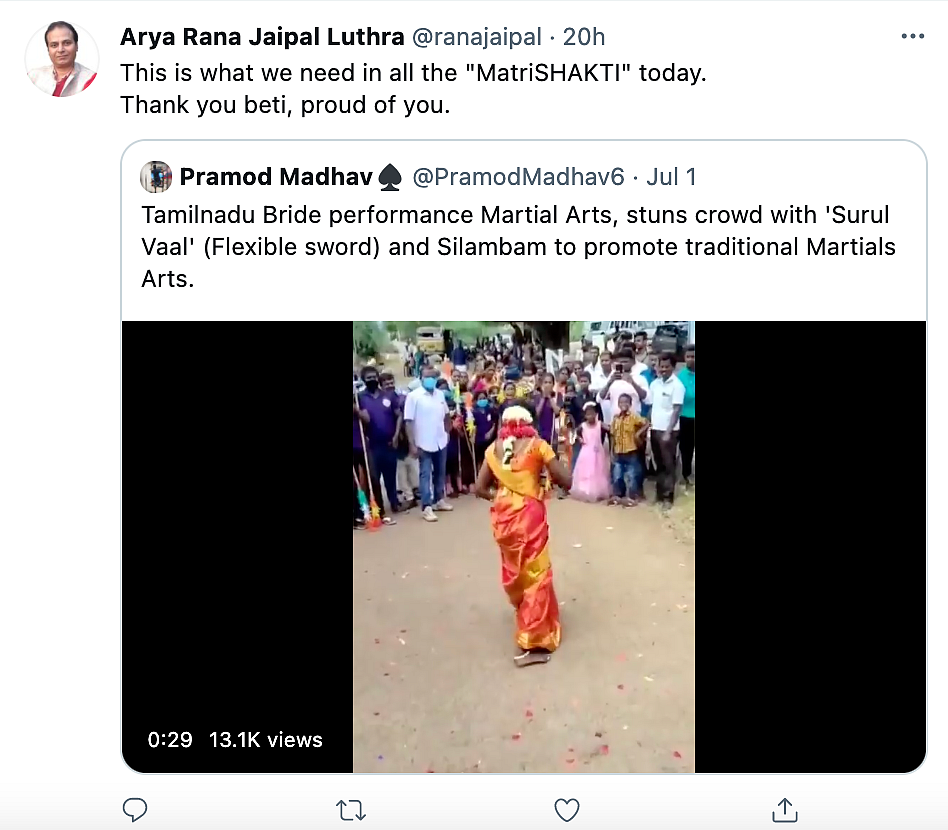Click the spade emoji beside Pramod Madhav
Viewport: 948px width, 830px height.
point(390,178)
